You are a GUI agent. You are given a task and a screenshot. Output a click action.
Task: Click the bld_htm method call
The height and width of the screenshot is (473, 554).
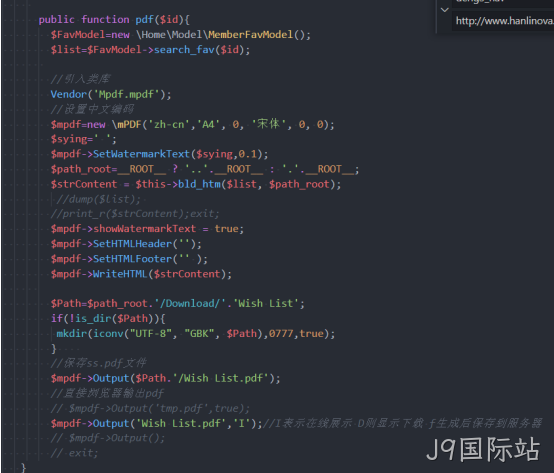click(199, 184)
